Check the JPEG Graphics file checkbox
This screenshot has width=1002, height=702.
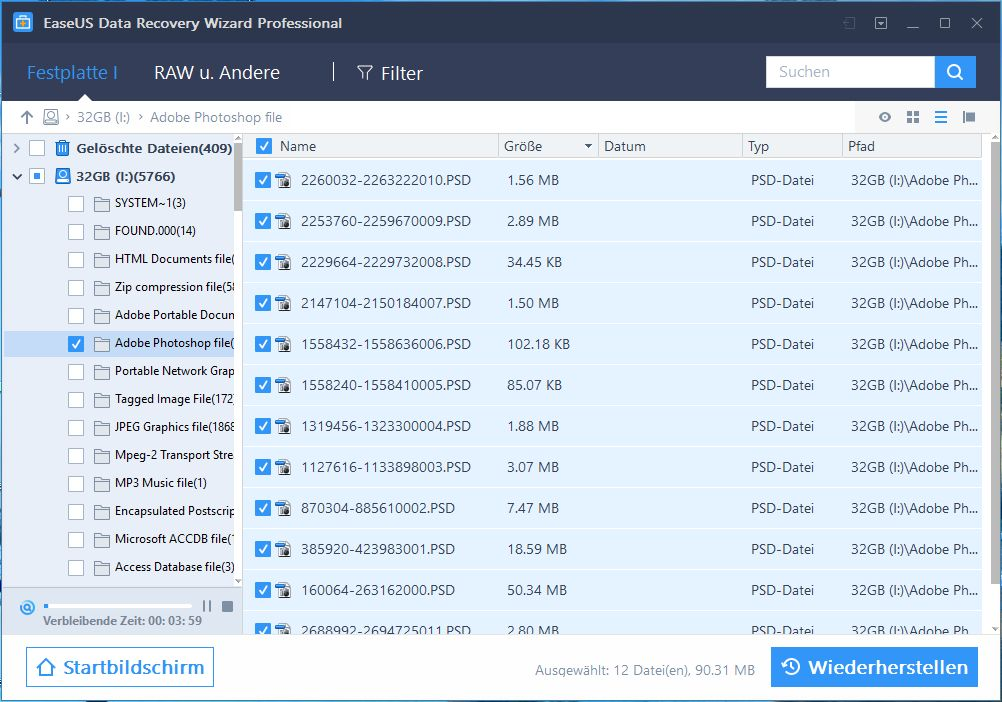pos(75,427)
